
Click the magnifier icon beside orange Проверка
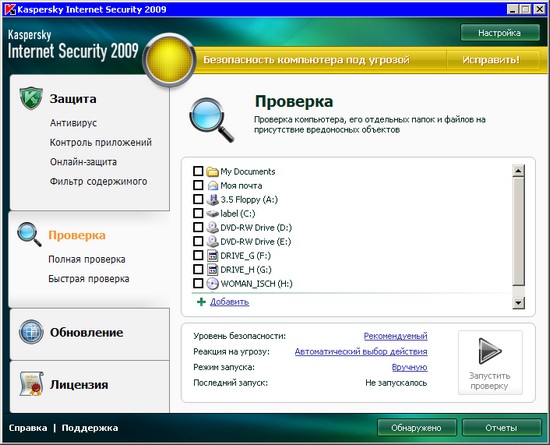[29, 234]
